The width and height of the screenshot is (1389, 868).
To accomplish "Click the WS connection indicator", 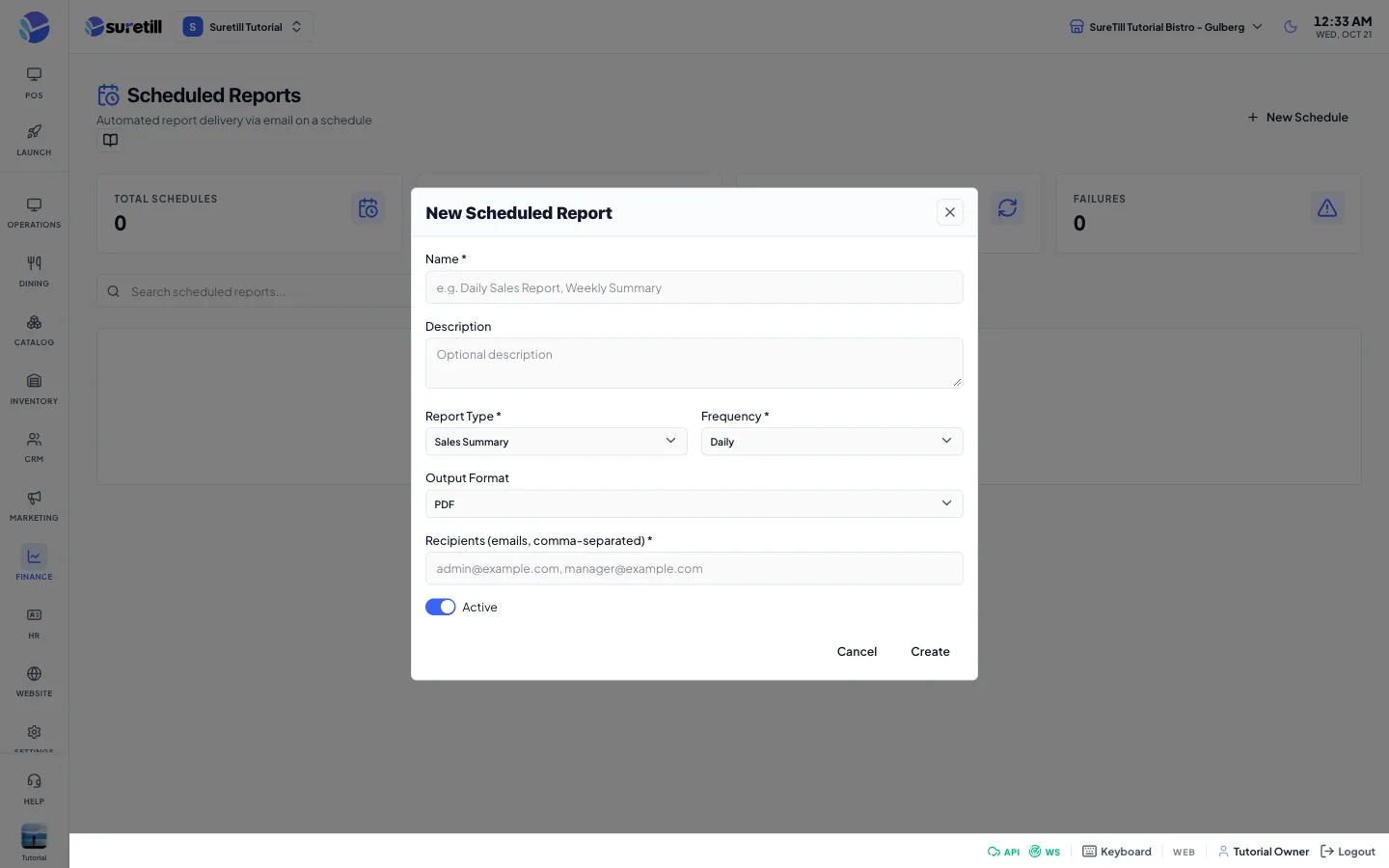I will pyautogui.click(x=1045, y=852).
